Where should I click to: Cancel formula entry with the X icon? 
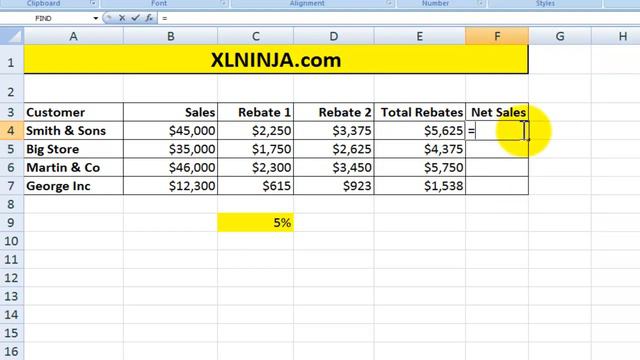tap(122, 18)
